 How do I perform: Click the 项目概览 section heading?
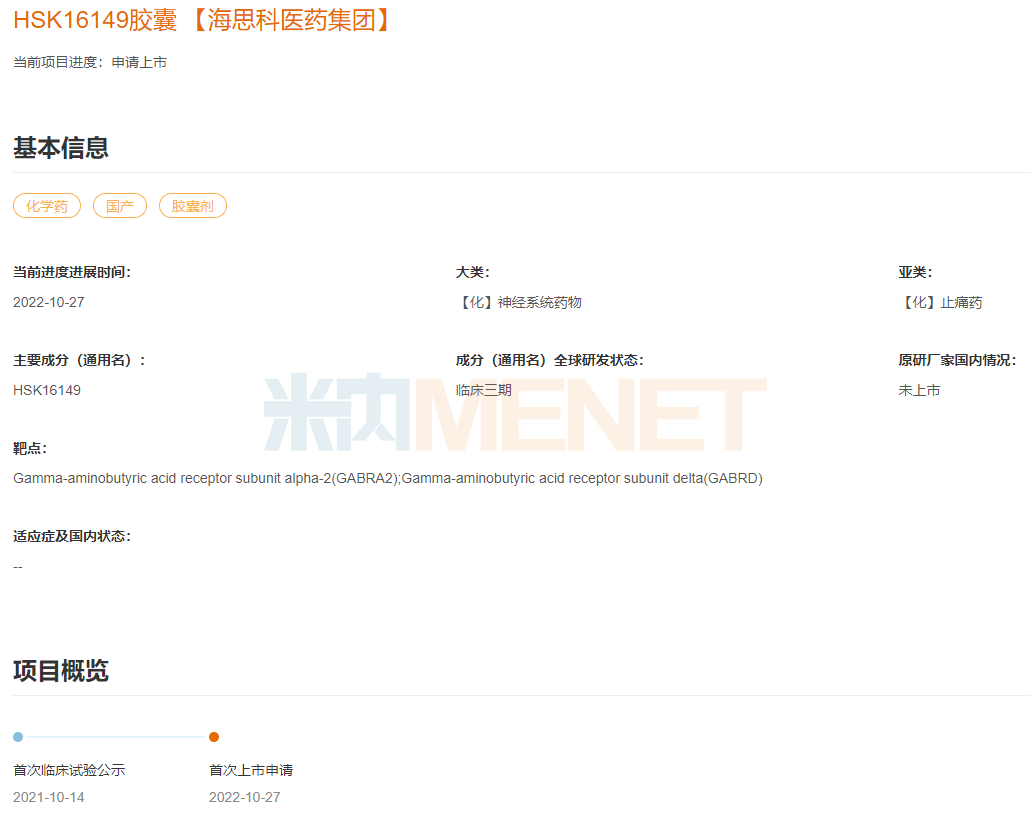pos(60,671)
